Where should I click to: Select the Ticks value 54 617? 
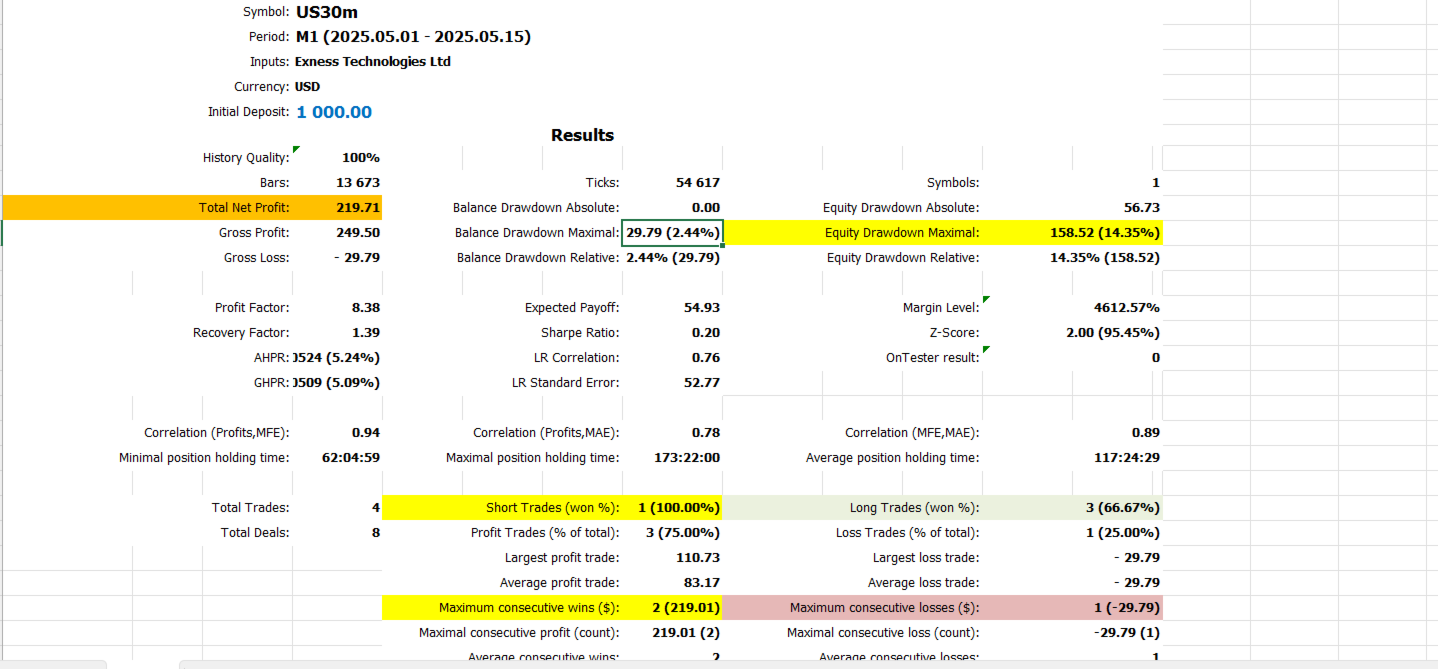[698, 183]
